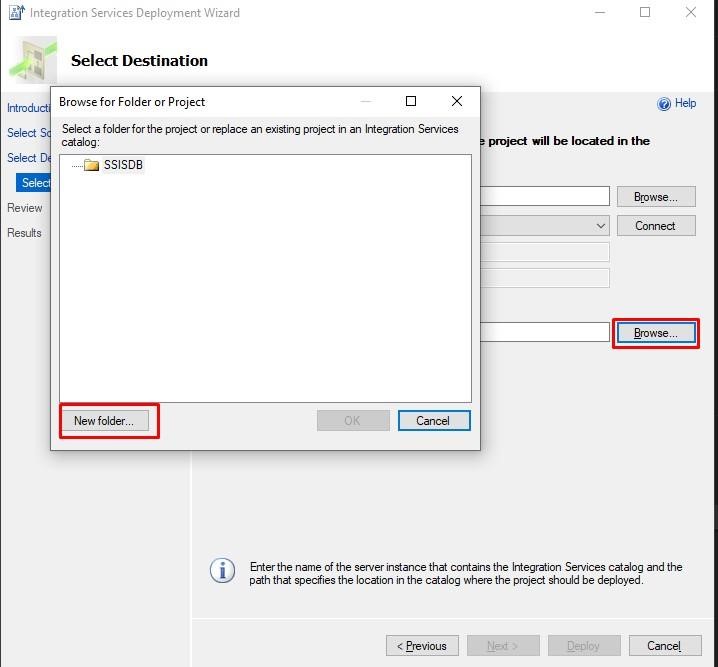Screen dimensions: 718x667
Task: Go to the Introduction step in the sidebar
Action: coord(28,108)
